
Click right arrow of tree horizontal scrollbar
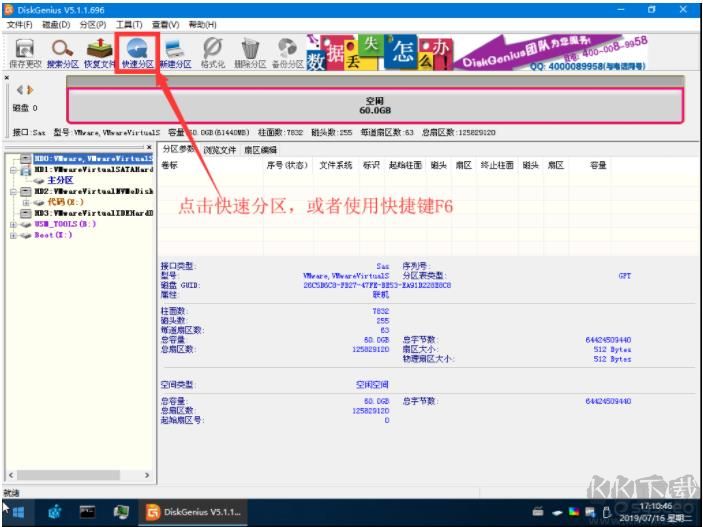coord(147,475)
